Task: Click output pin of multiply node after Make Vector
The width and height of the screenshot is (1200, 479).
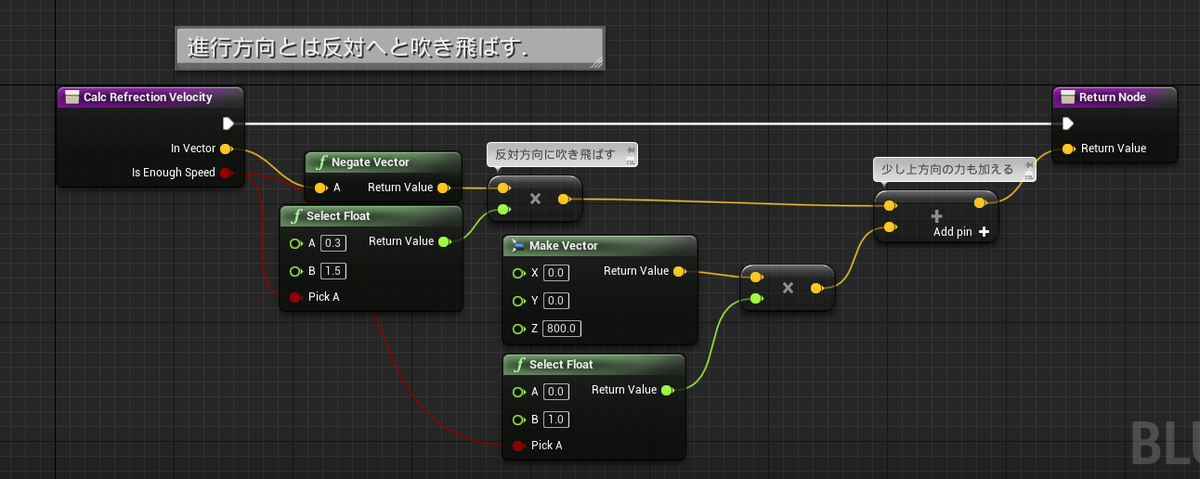Action: pos(817,288)
